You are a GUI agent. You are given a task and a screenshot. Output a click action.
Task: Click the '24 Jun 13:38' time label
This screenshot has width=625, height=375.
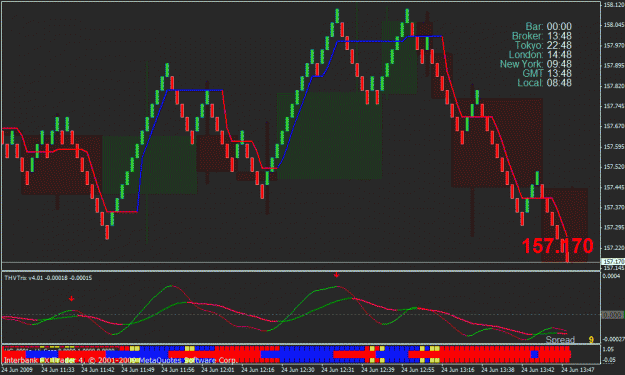(x=498, y=370)
